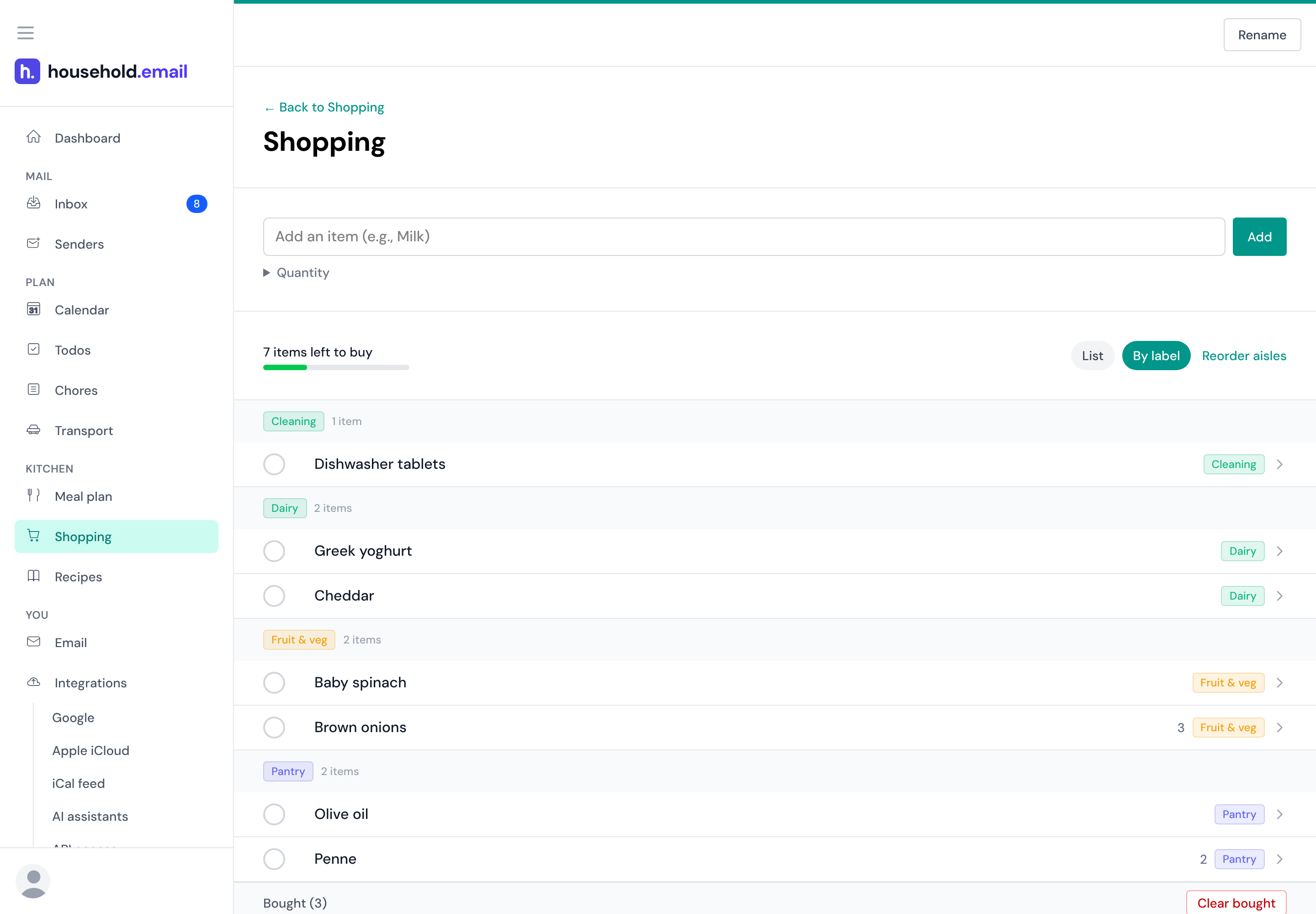Mark Dishwasher tablets as bought
Screen dimensions: 1316x914
pos(274,464)
